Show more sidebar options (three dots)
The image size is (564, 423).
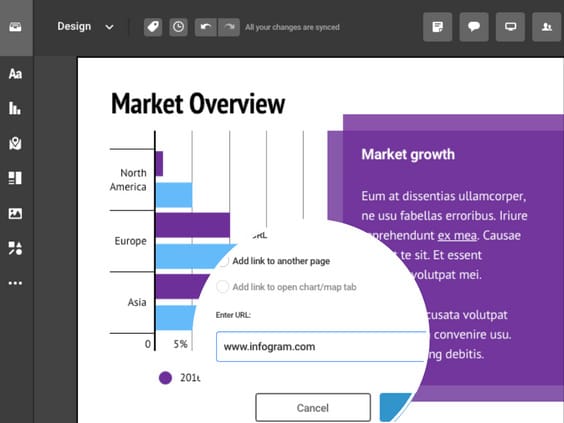(15, 283)
